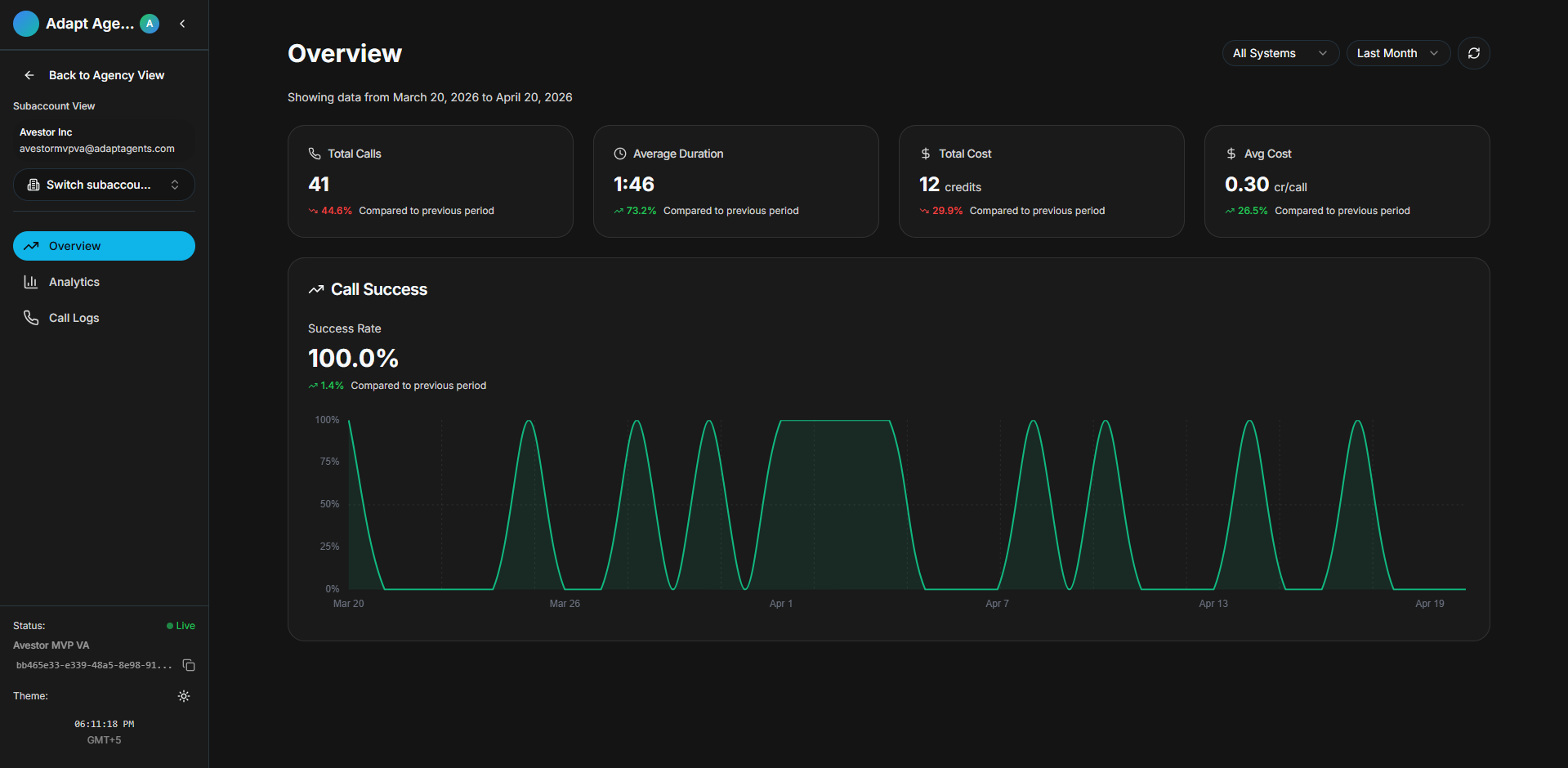The height and width of the screenshot is (768, 1568).
Task: Click the Overview trend icon in sidebar
Action: [x=31, y=246]
